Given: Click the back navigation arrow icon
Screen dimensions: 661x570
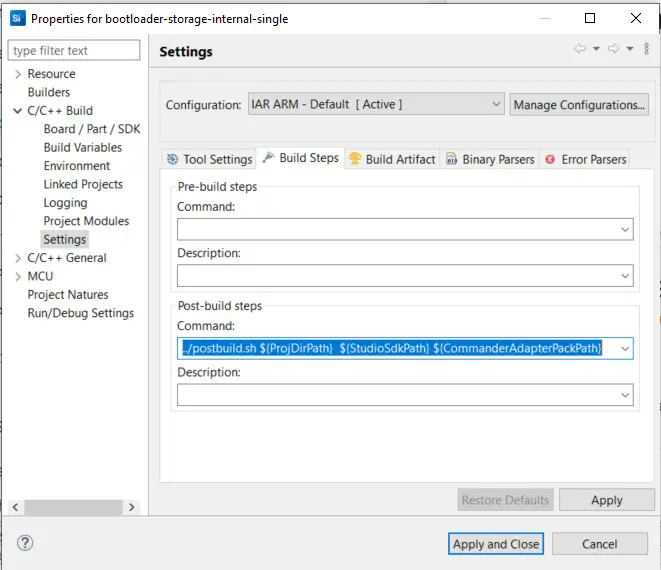Looking at the screenshot, I should tap(580, 49).
